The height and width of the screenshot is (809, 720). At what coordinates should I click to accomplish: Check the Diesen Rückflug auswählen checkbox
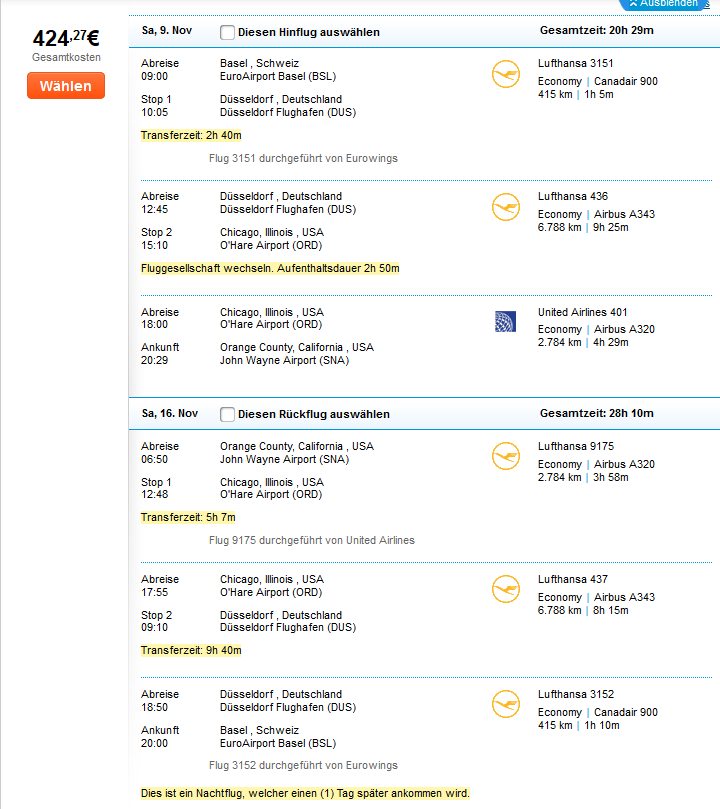pyautogui.click(x=227, y=414)
